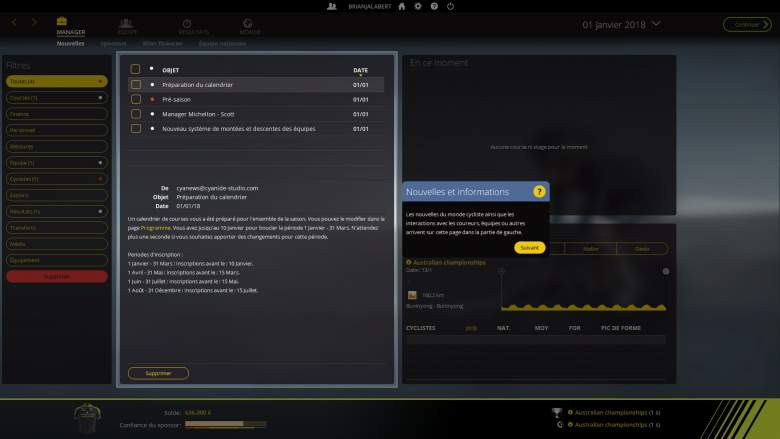
Task: Open the Manager Michelton - Scott message
Action: click(205, 114)
